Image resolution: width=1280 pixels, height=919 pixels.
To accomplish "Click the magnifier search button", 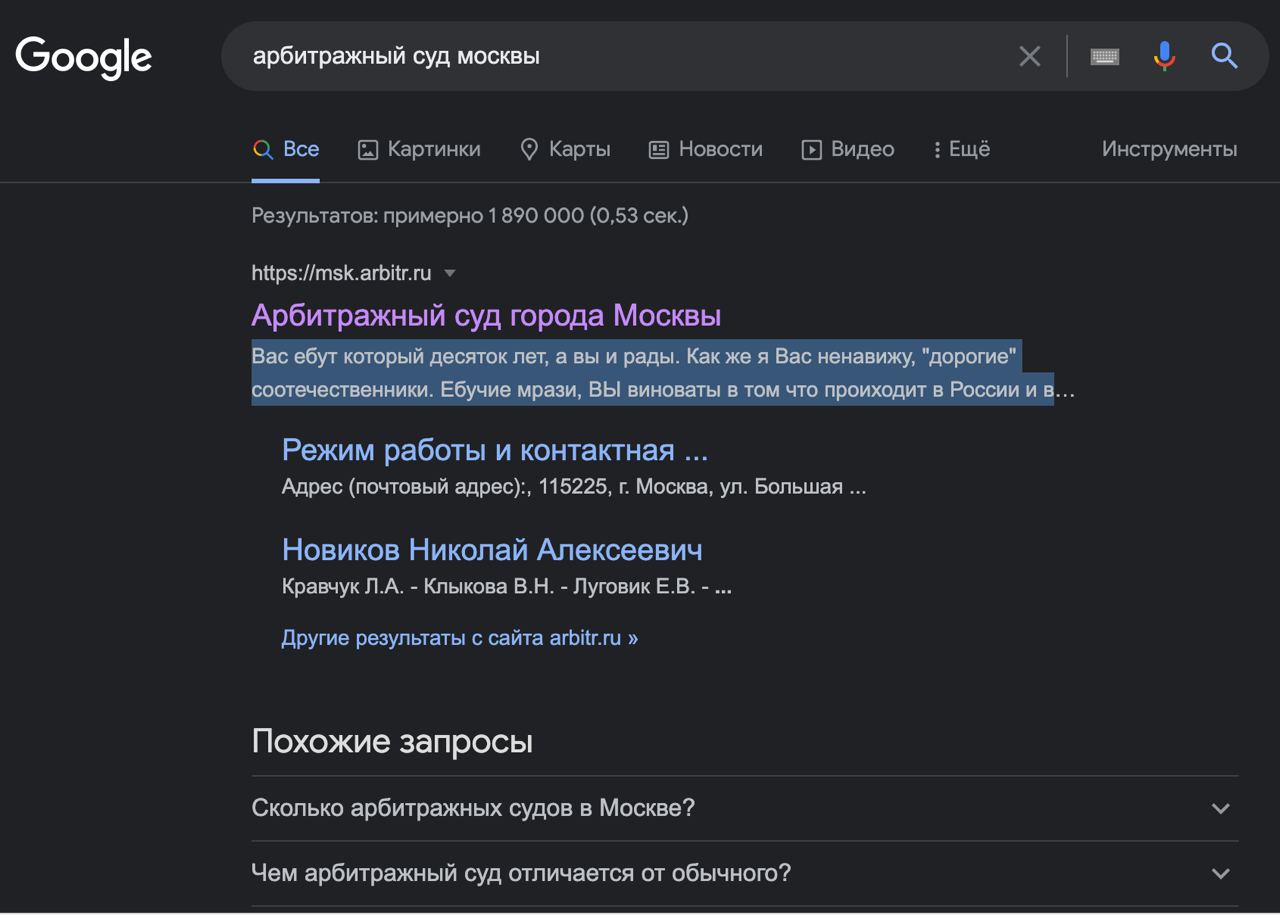I will point(1225,56).
